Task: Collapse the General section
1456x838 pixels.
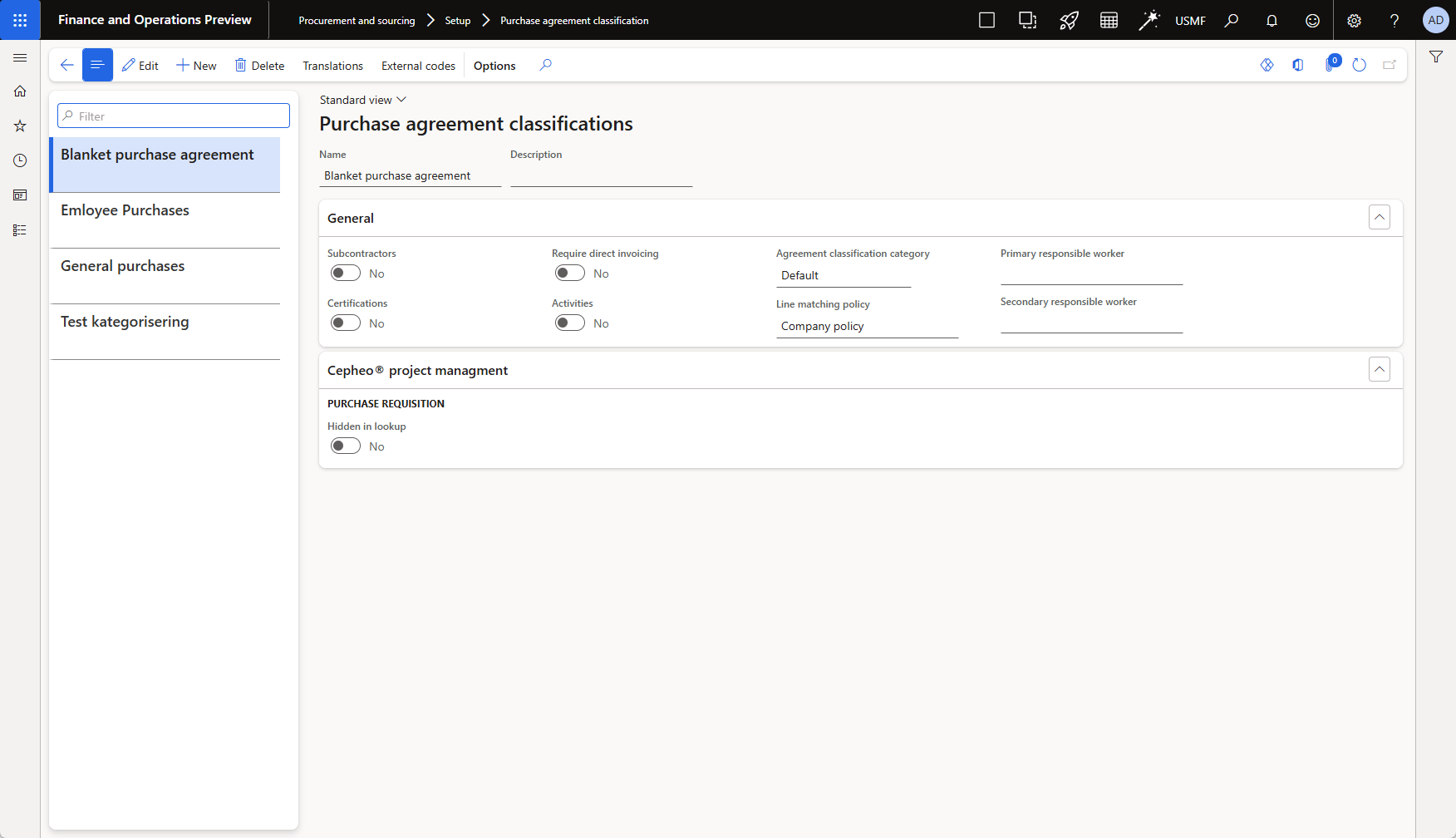Action: tap(1379, 218)
